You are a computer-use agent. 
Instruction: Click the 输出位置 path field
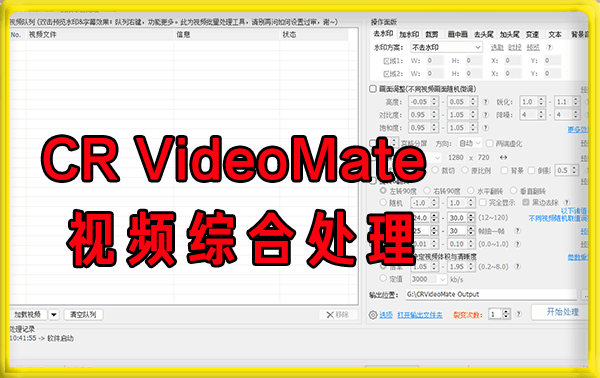point(491,294)
